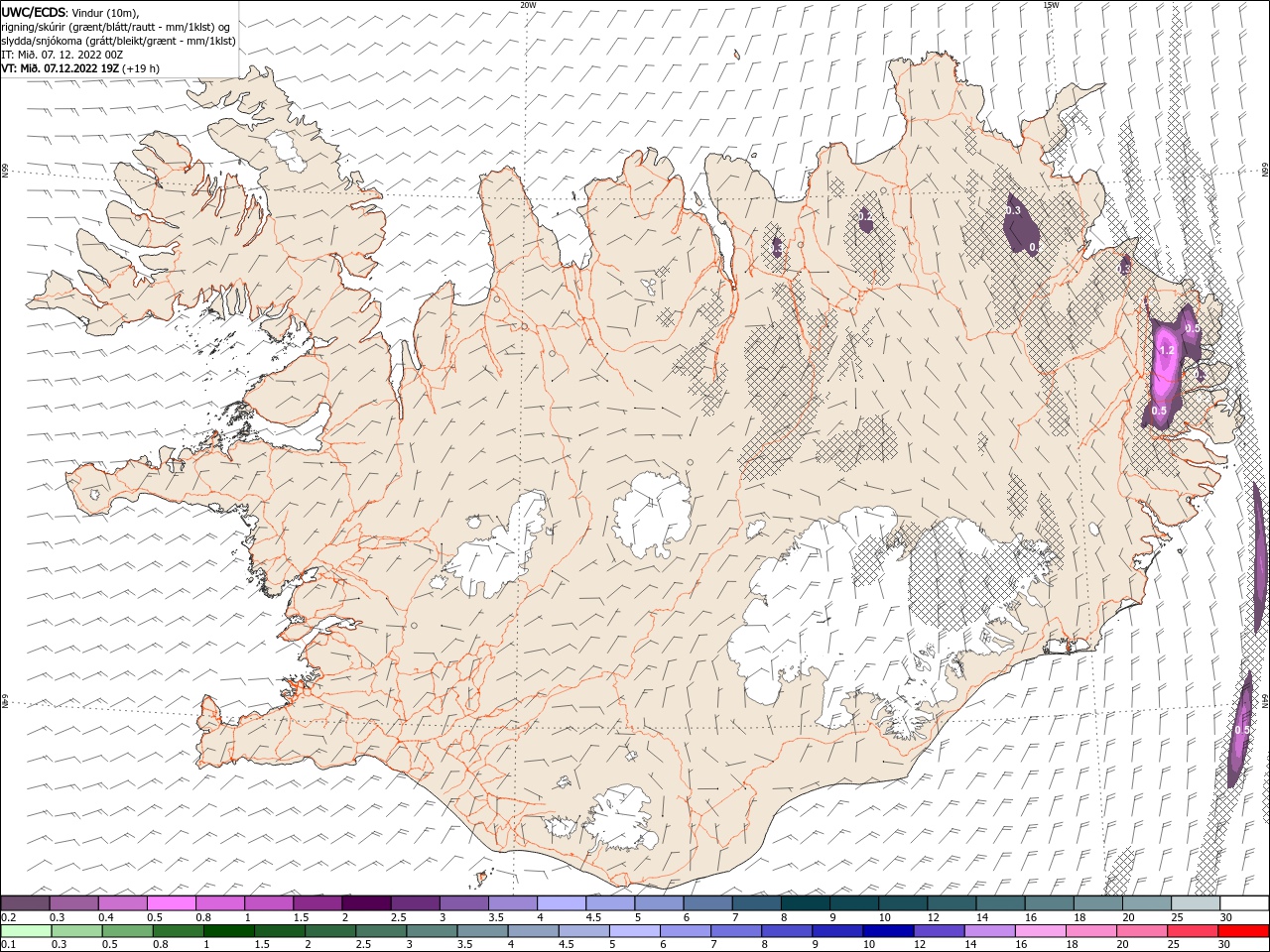This screenshot has height=952, width=1270.
Task: Pick the lavender swatch labeled 4 in purple scale
Action: click(x=562, y=903)
